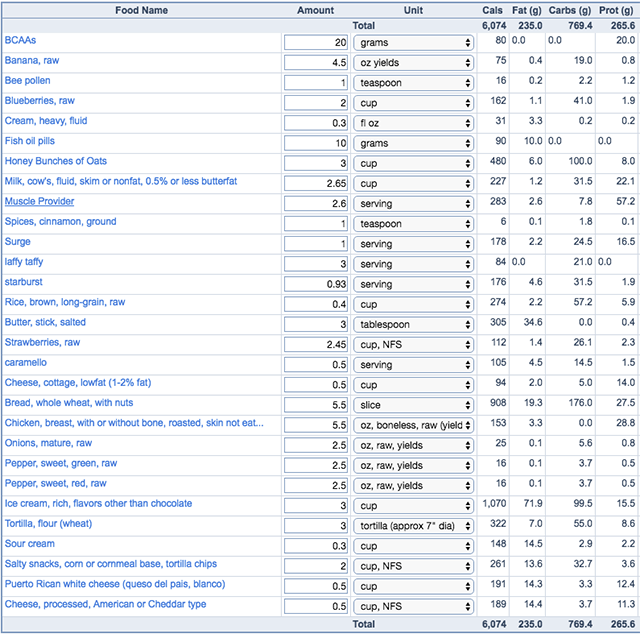This screenshot has height=634, width=640.
Task: Open the Cream fl oz unit dropdown
Action: pyautogui.click(x=413, y=123)
